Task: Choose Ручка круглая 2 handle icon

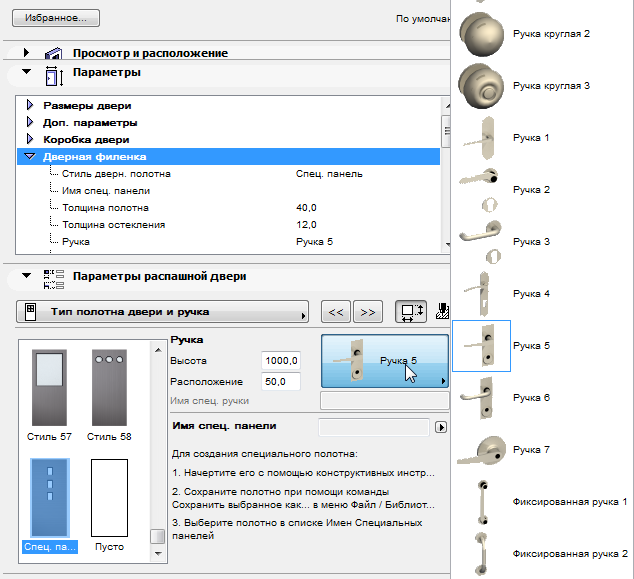Action: [x=481, y=34]
